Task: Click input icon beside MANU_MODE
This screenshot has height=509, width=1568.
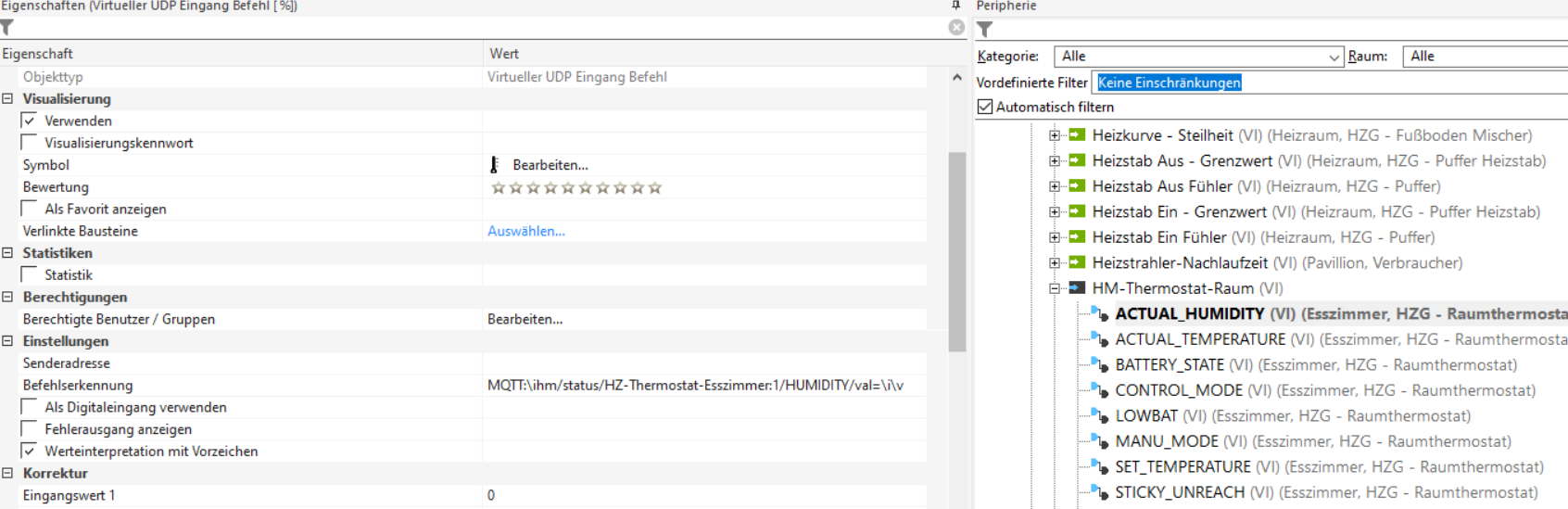Action: (1100, 441)
